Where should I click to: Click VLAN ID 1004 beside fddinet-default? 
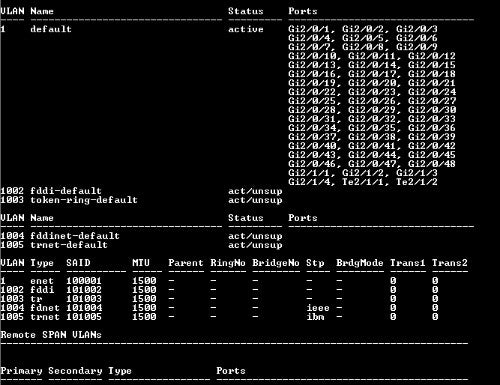coord(12,236)
